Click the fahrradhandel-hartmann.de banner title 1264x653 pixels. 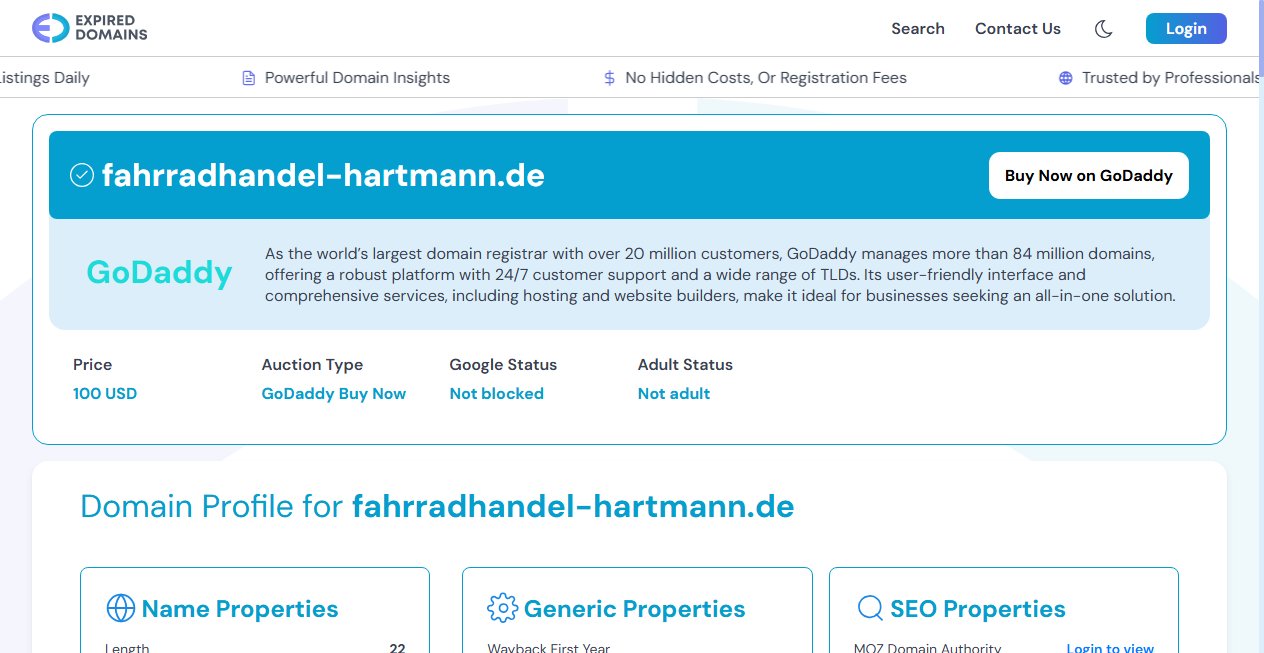coord(323,176)
